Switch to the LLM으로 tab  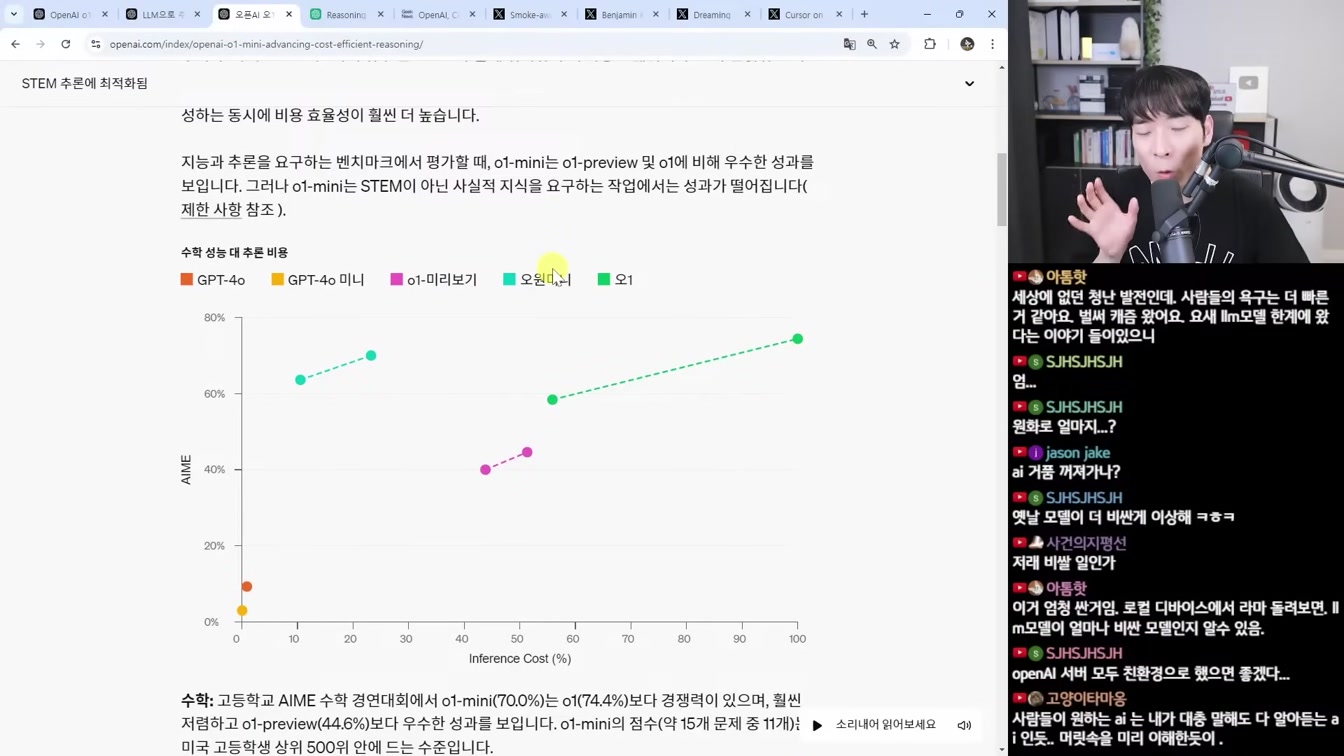pos(163,15)
